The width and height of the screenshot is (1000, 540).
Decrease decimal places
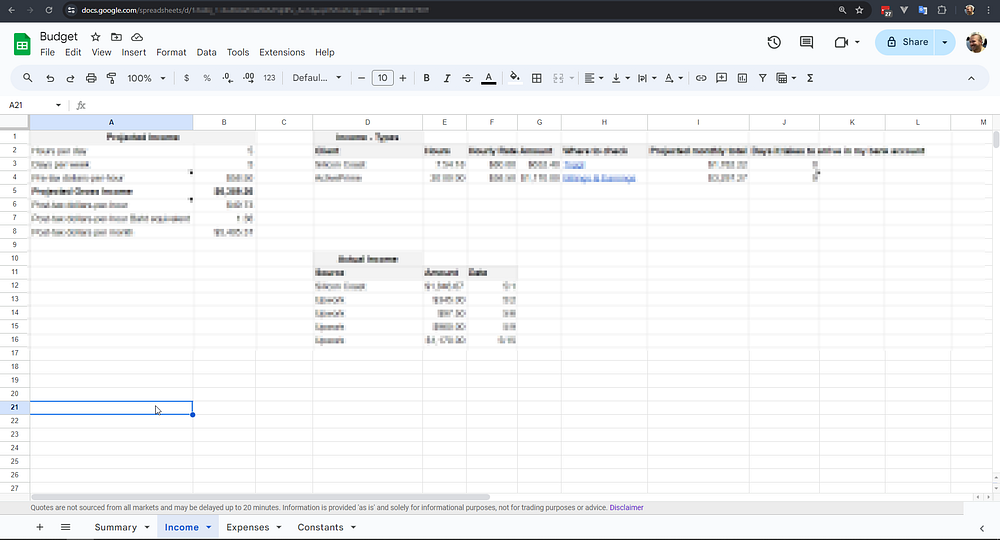[x=228, y=78]
